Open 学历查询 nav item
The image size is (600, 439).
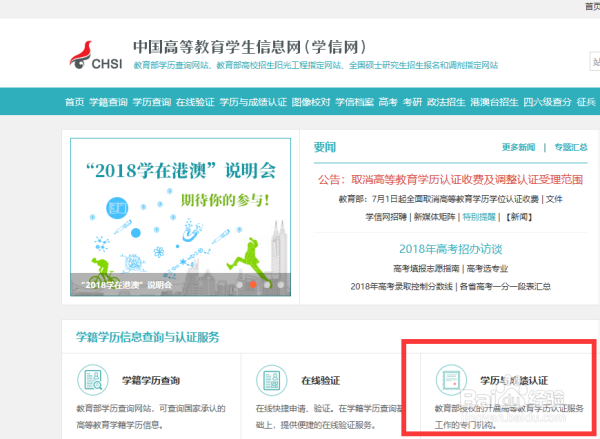click(152, 102)
